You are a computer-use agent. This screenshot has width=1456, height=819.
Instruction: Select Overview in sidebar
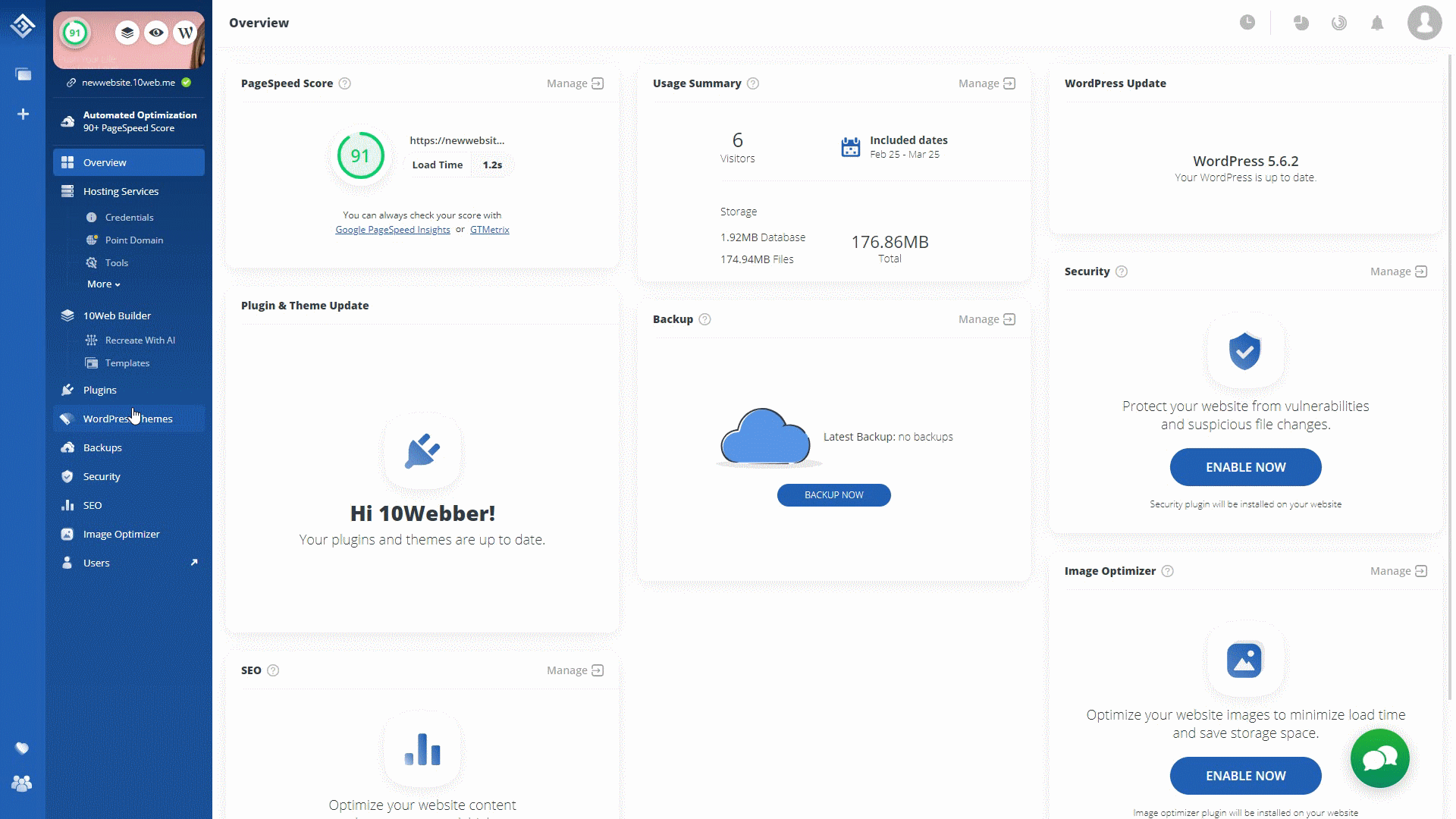pos(129,162)
